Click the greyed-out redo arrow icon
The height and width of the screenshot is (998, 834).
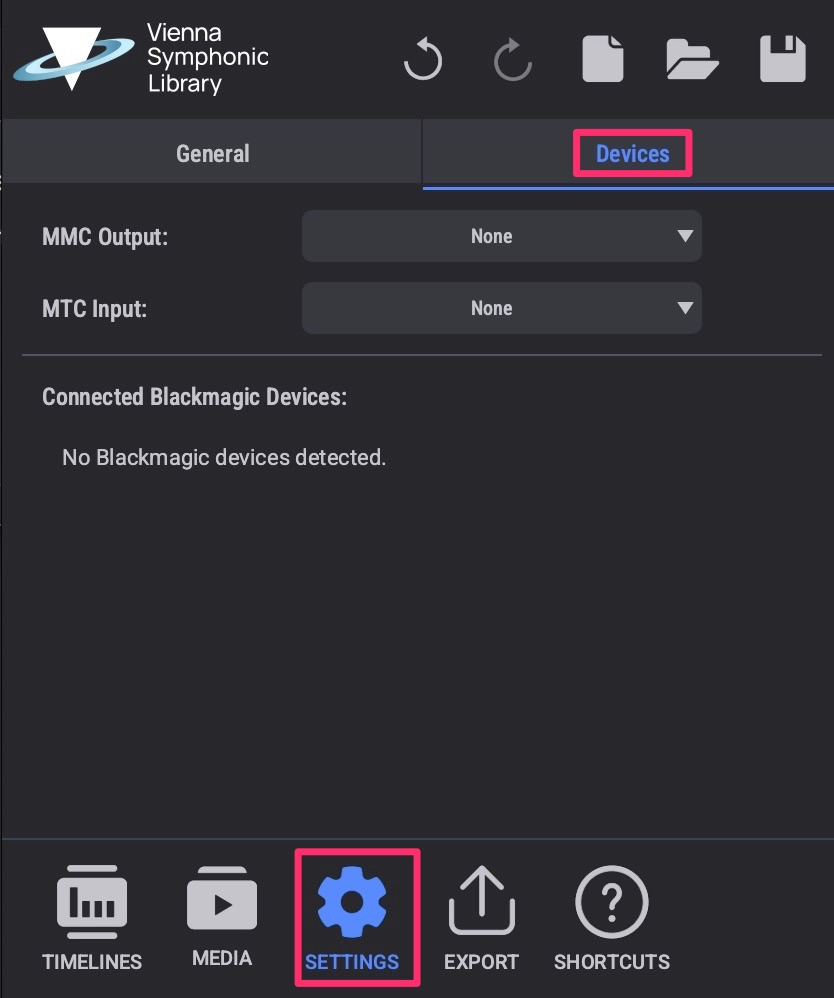[x=513, y=60]
